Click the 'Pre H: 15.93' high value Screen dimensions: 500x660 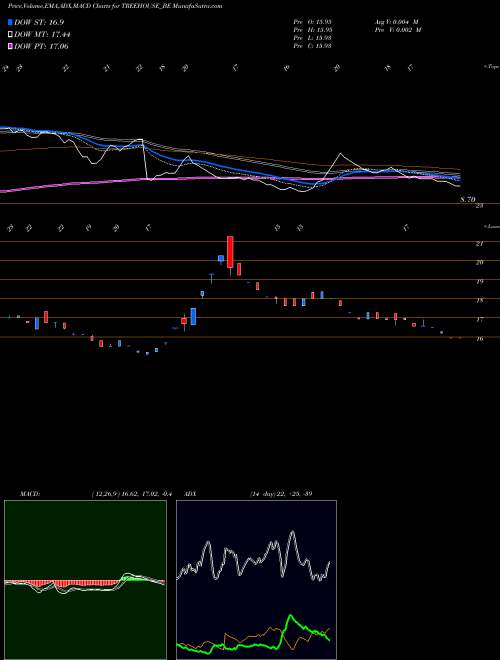click(313, 30)
